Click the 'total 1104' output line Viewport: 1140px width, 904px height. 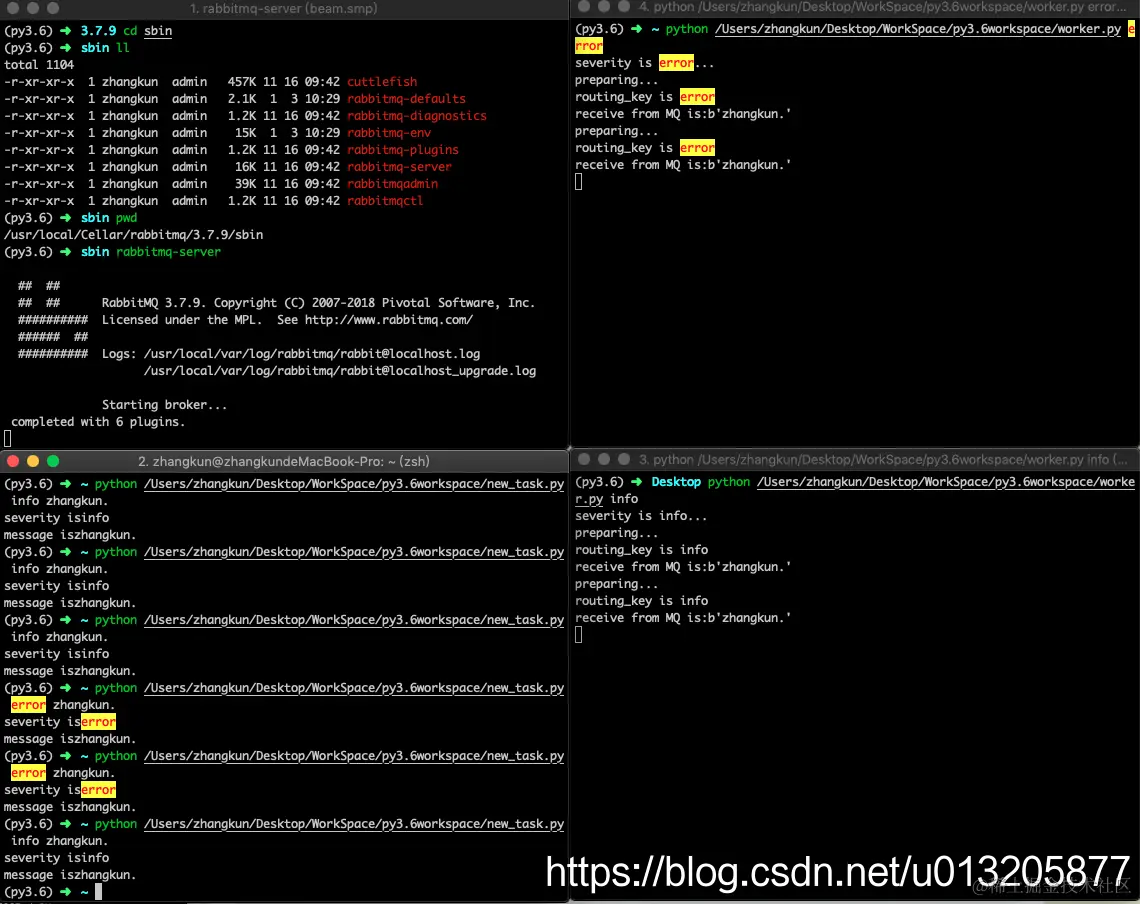[x=39, y=65]
